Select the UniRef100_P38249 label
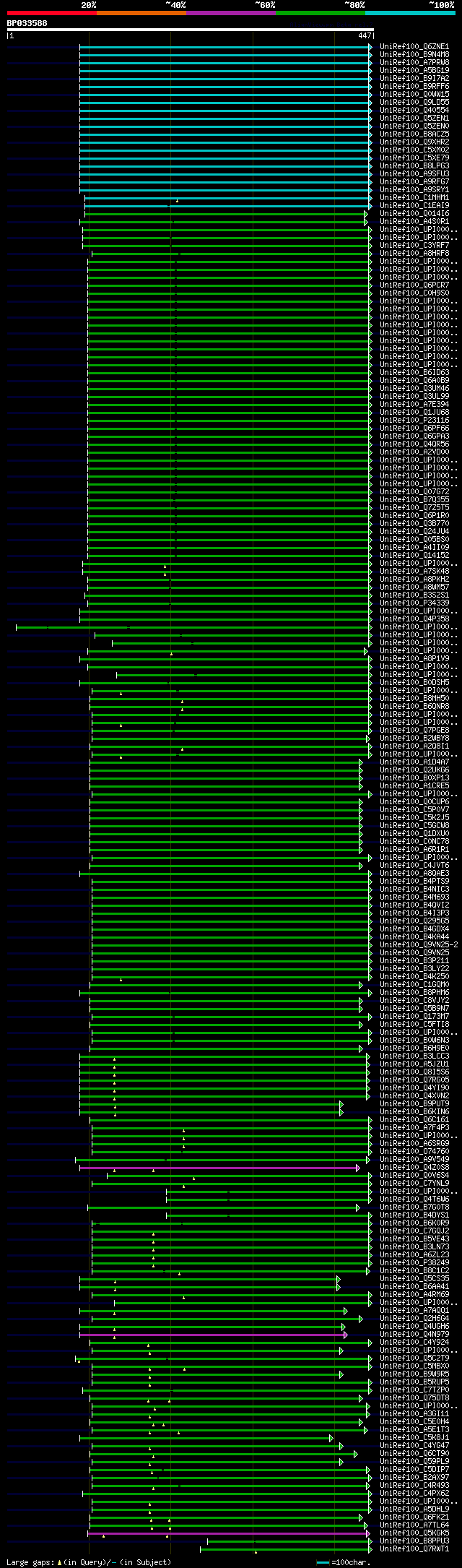This screenshot has width=462, height=1568. (x=414, y=1263)
